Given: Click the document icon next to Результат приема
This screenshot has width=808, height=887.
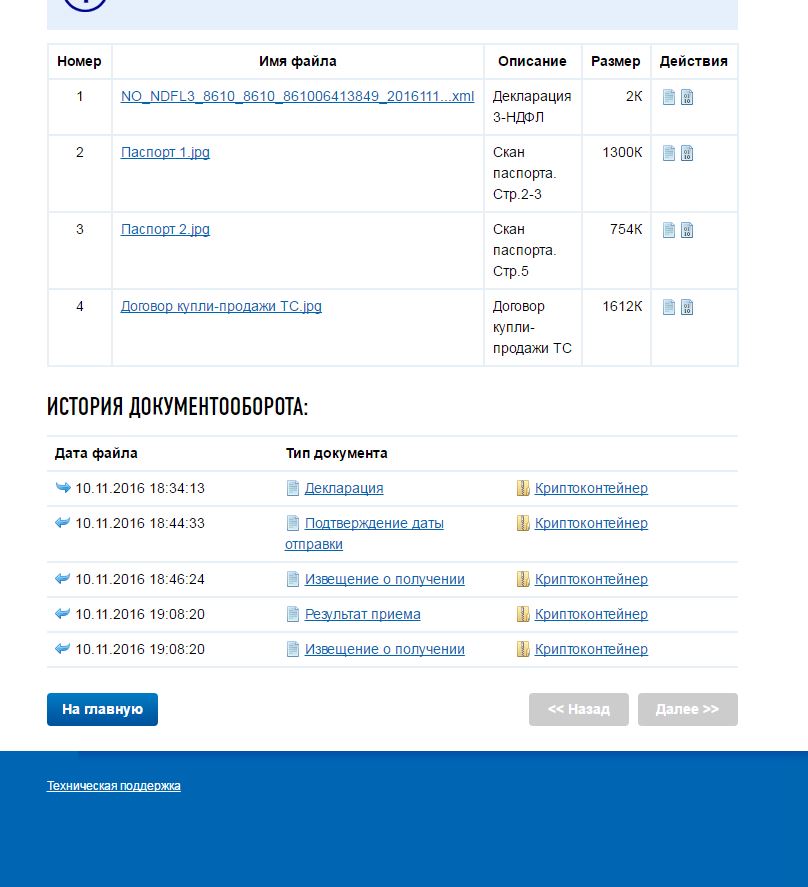Looking at the screenshot, I should click(x=293, y=614).
